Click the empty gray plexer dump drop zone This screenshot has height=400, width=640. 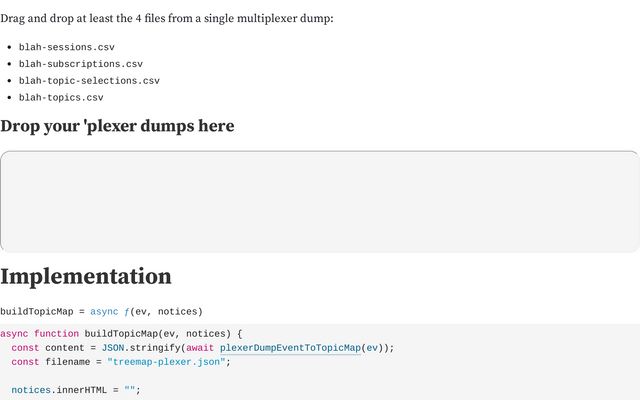point(320,202)
